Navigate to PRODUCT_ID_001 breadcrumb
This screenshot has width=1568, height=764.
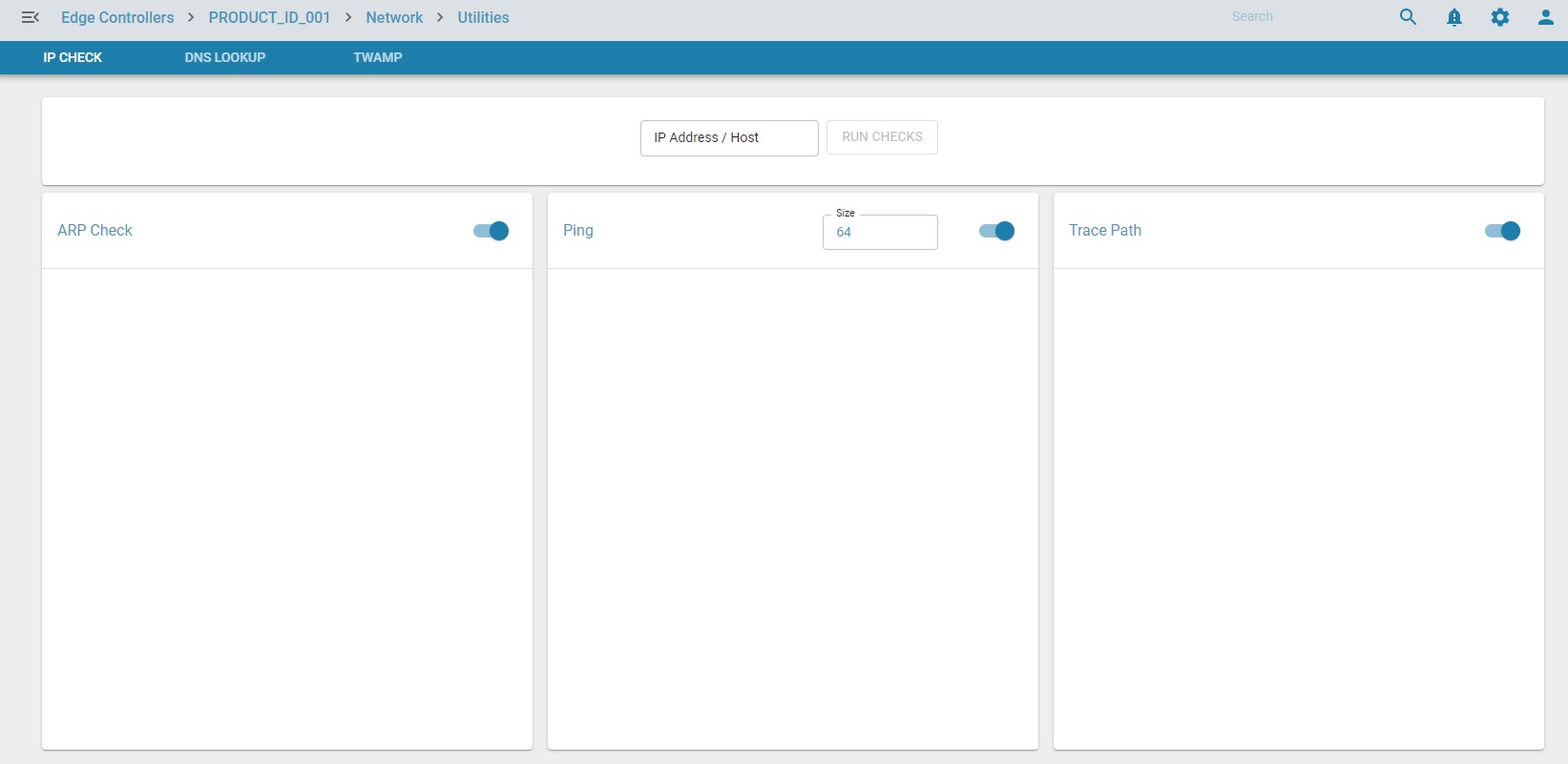tap(269, 17)
